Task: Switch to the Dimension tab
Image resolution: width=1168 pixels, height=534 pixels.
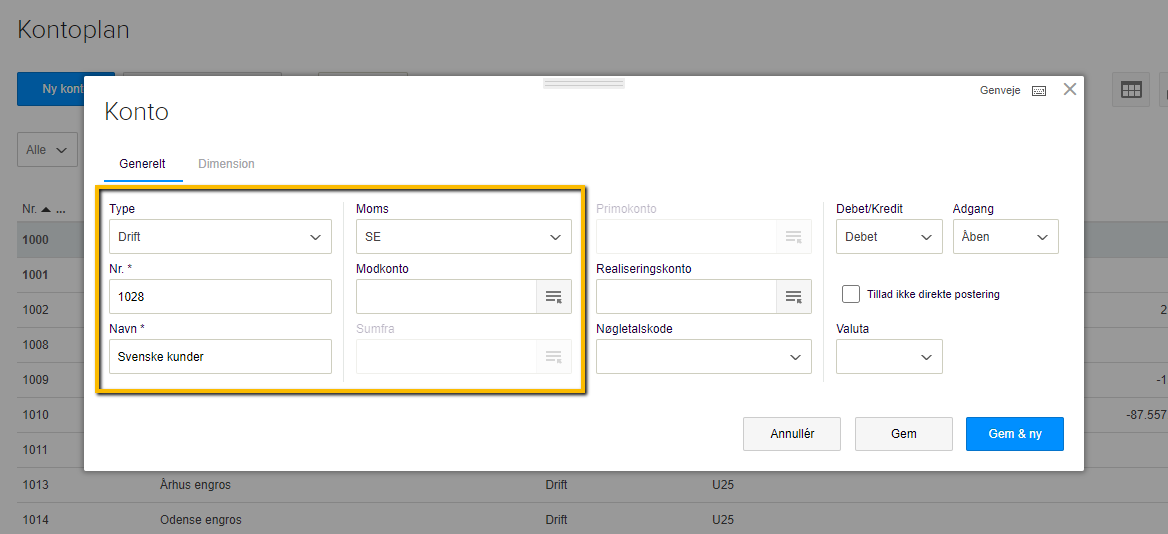Action: click(226, 164)
